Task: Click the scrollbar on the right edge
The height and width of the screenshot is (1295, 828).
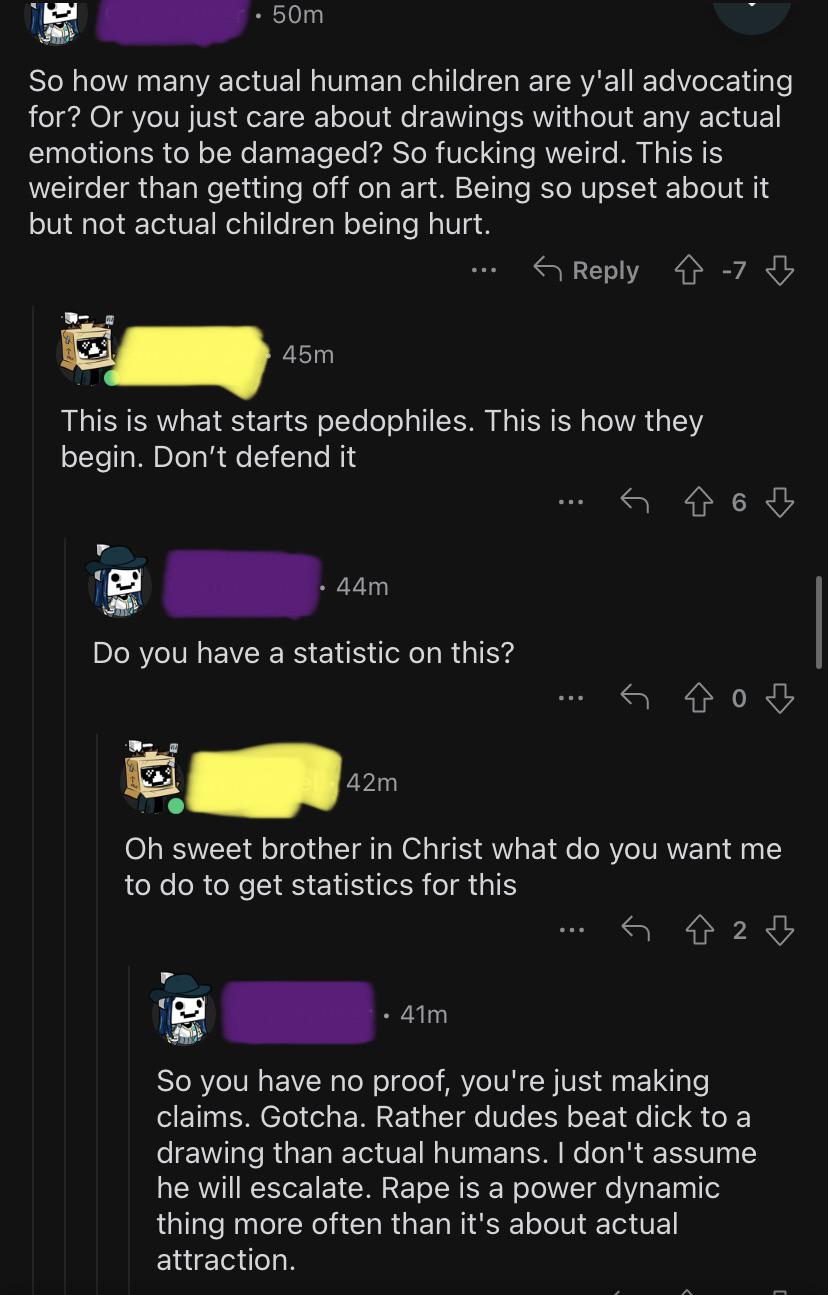Action: (x=820, y=622)
